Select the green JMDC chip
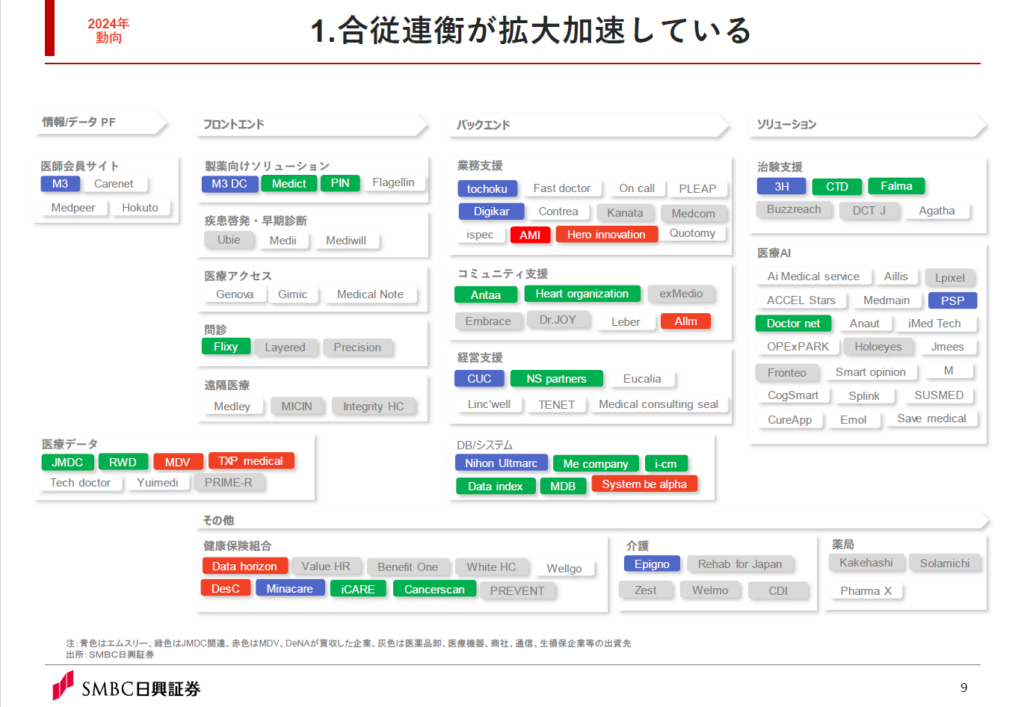Viewport: 1024px width, 707px height. point(67,462)
